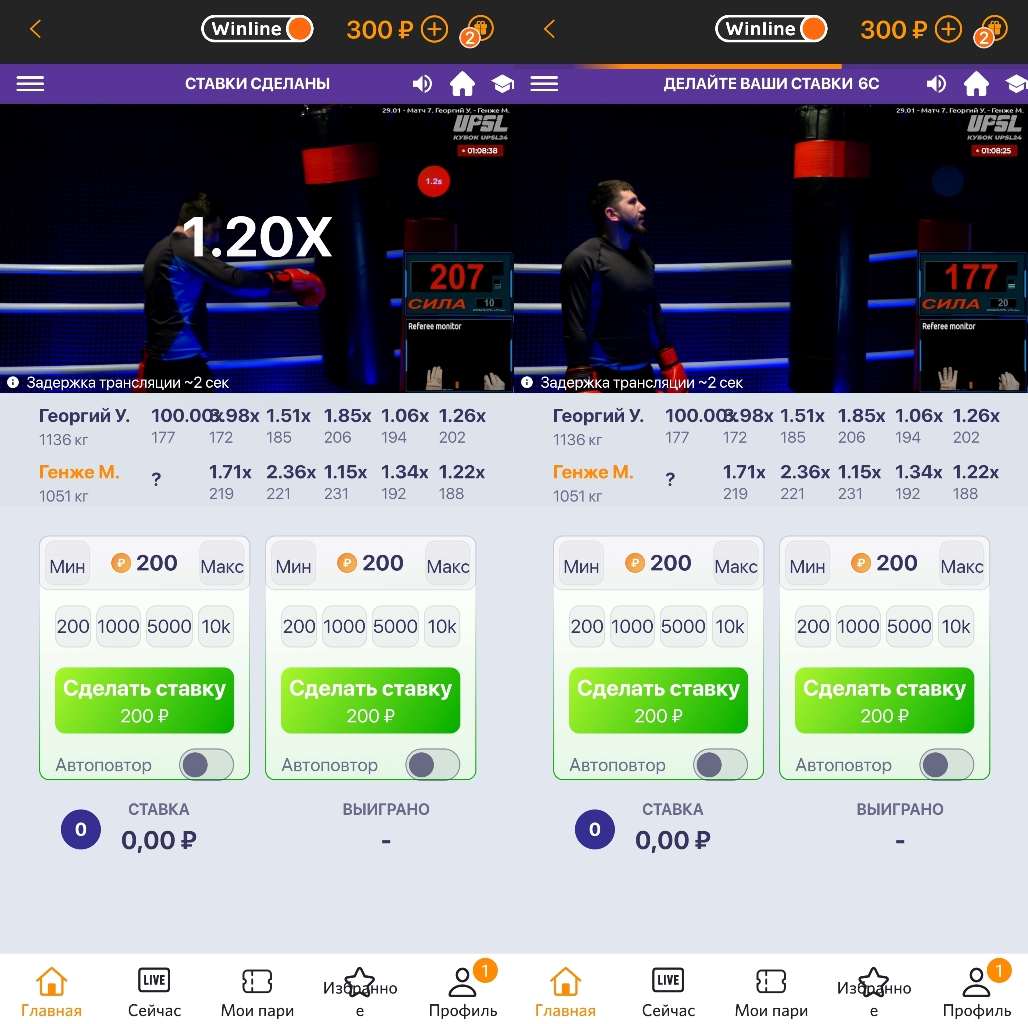
Task: Enable Автоповтор in last right bet panel
Action: (947, 764)
